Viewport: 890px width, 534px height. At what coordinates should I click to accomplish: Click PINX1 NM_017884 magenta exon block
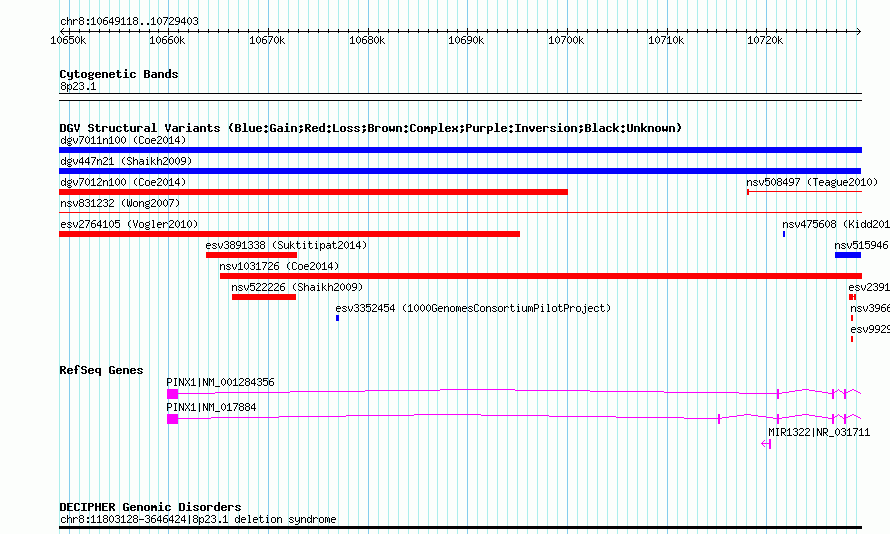click(x=173, y=419)
